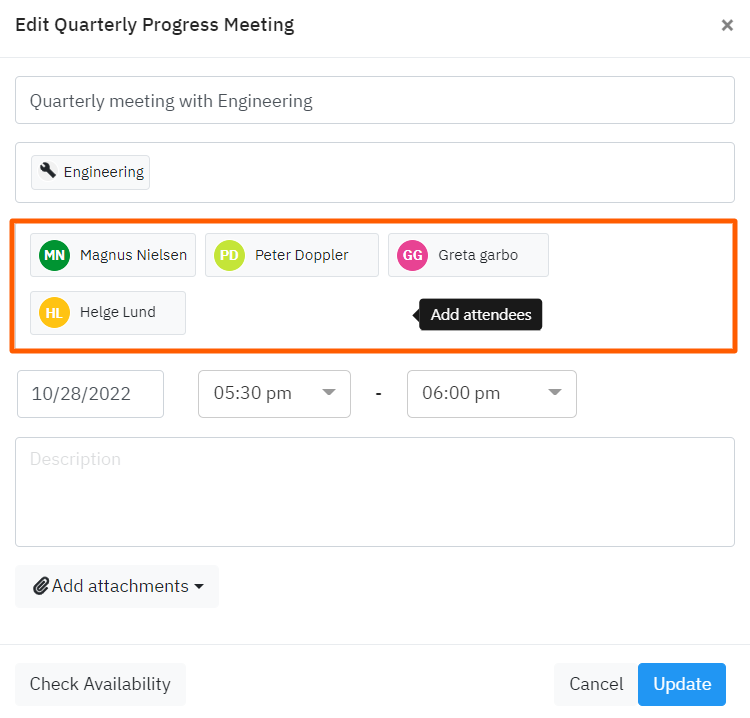Select the Peter Doppler attendee chip

301,255
